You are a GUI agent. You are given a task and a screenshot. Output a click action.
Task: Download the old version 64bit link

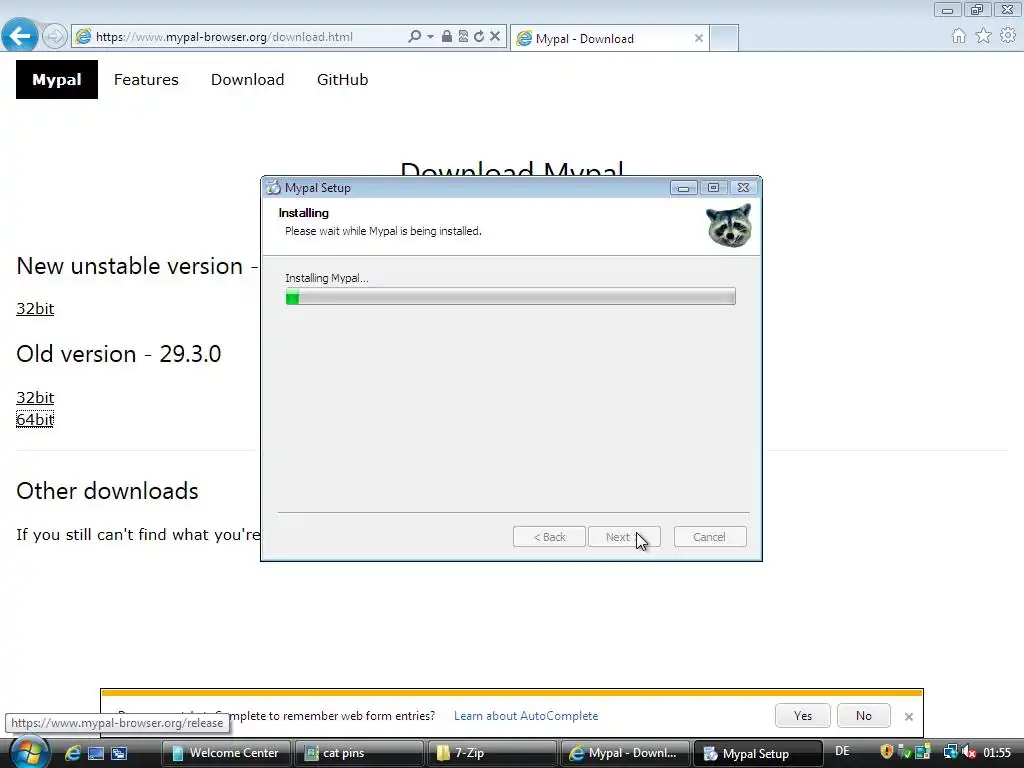(x=35, y=419)
